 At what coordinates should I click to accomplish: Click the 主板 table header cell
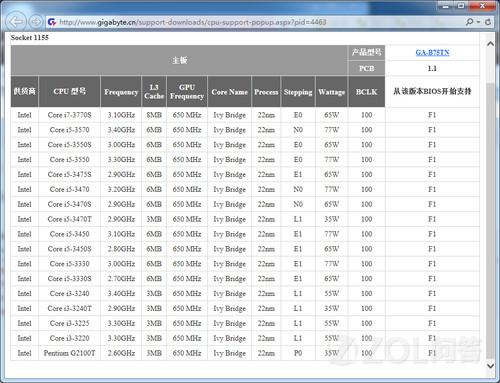179,60
